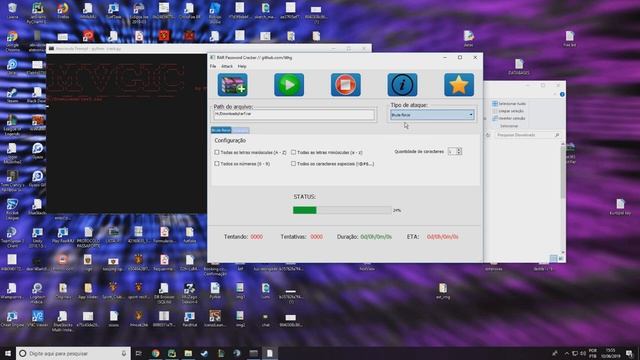Open Chrome from the taskbar
The image size is (640, 360).
coord(156,353)
